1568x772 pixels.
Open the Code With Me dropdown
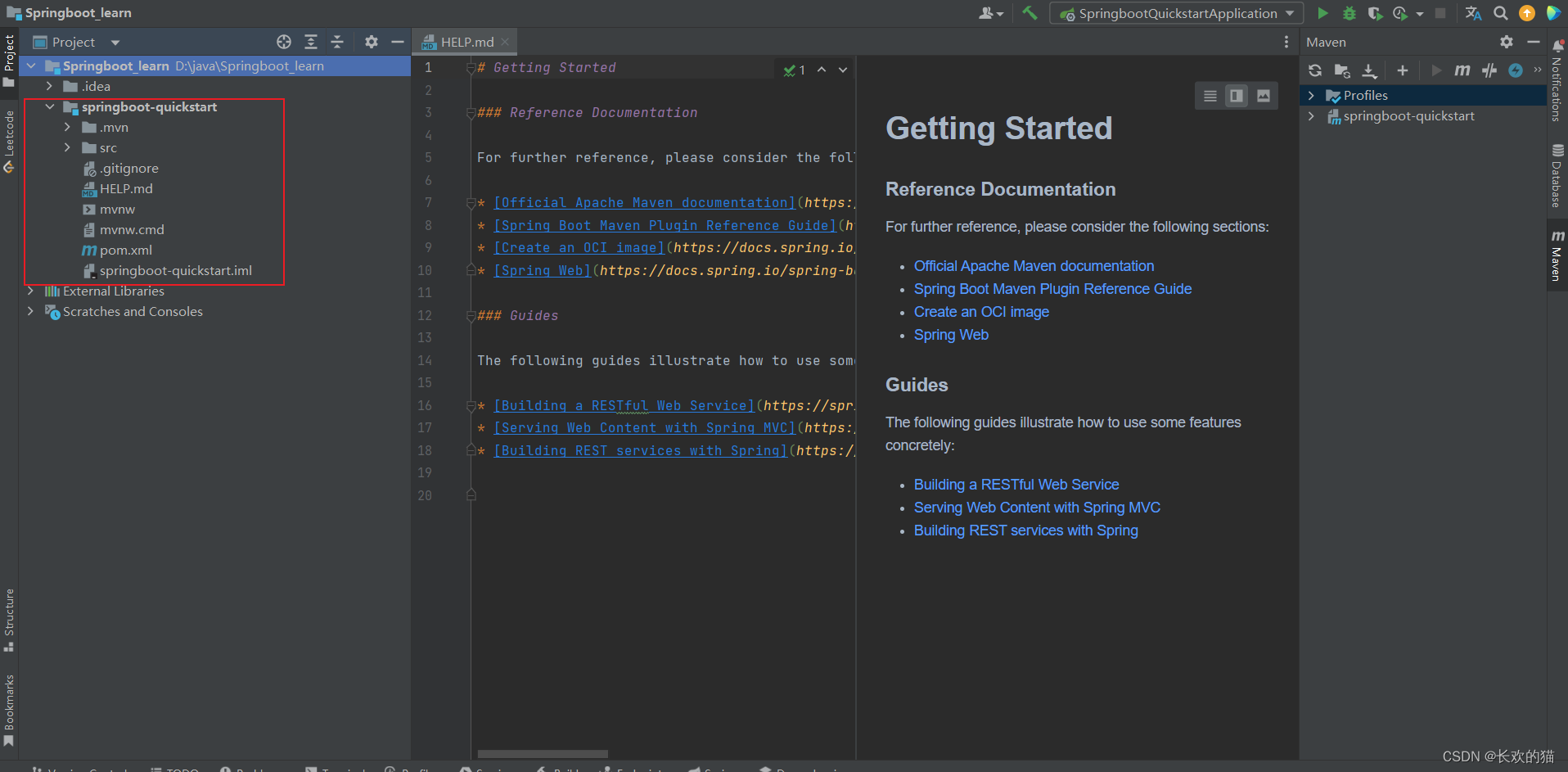click(990, 13)
